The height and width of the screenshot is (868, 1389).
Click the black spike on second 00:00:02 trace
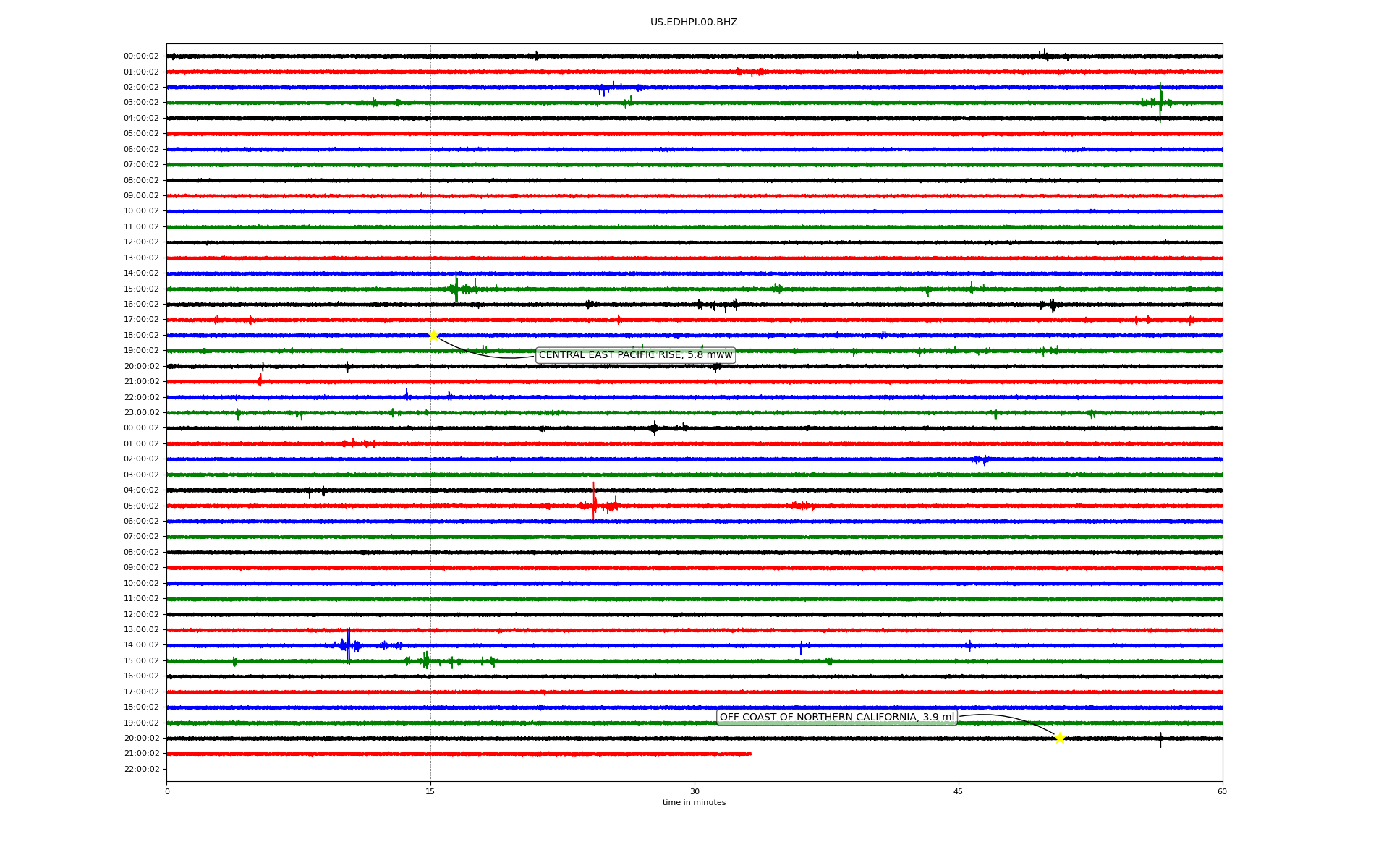pyautogui.click(x=654, y=428)
